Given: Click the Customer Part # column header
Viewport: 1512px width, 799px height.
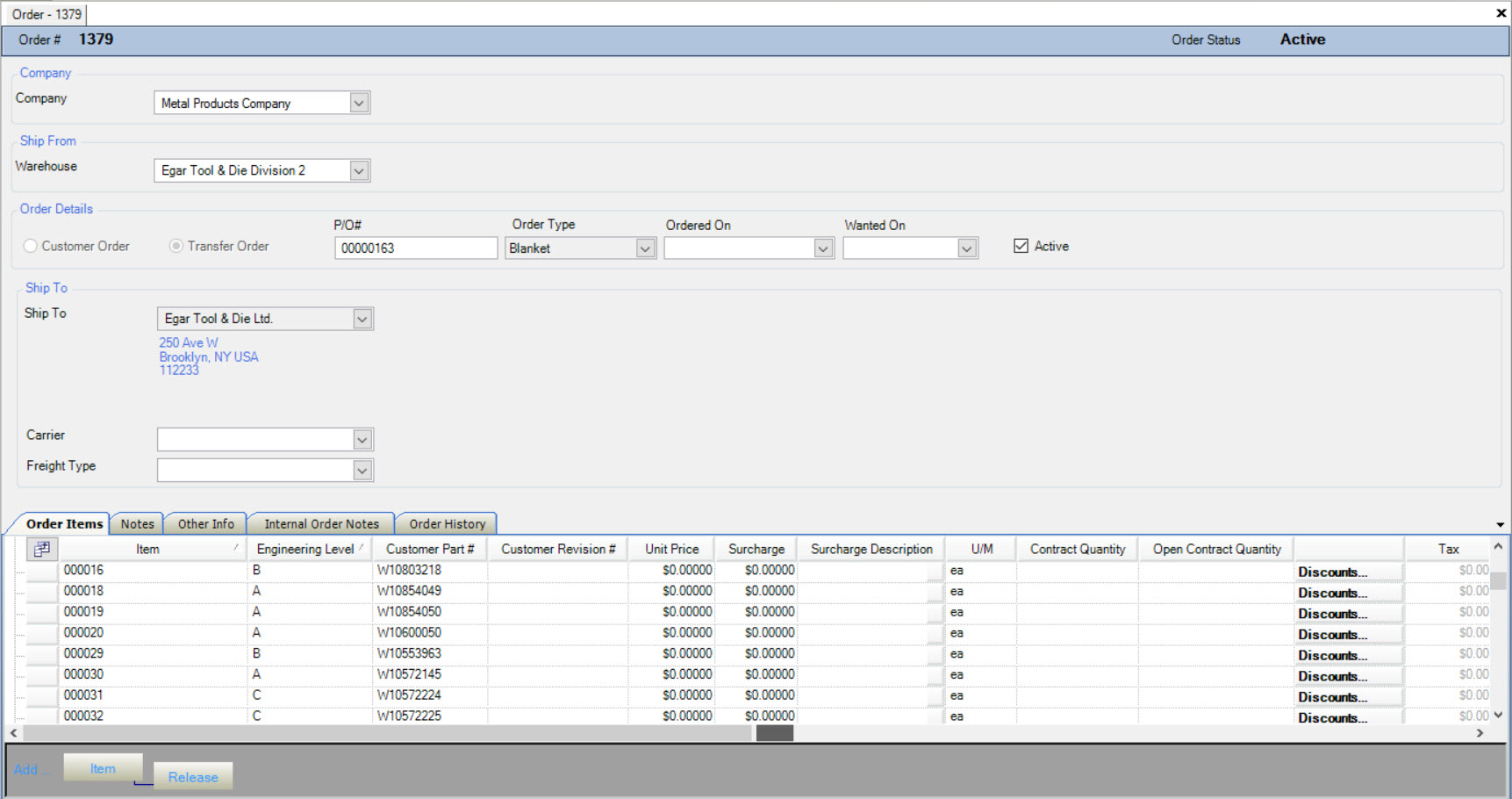Looking at the screenshot, I should [x=430, y=549].
